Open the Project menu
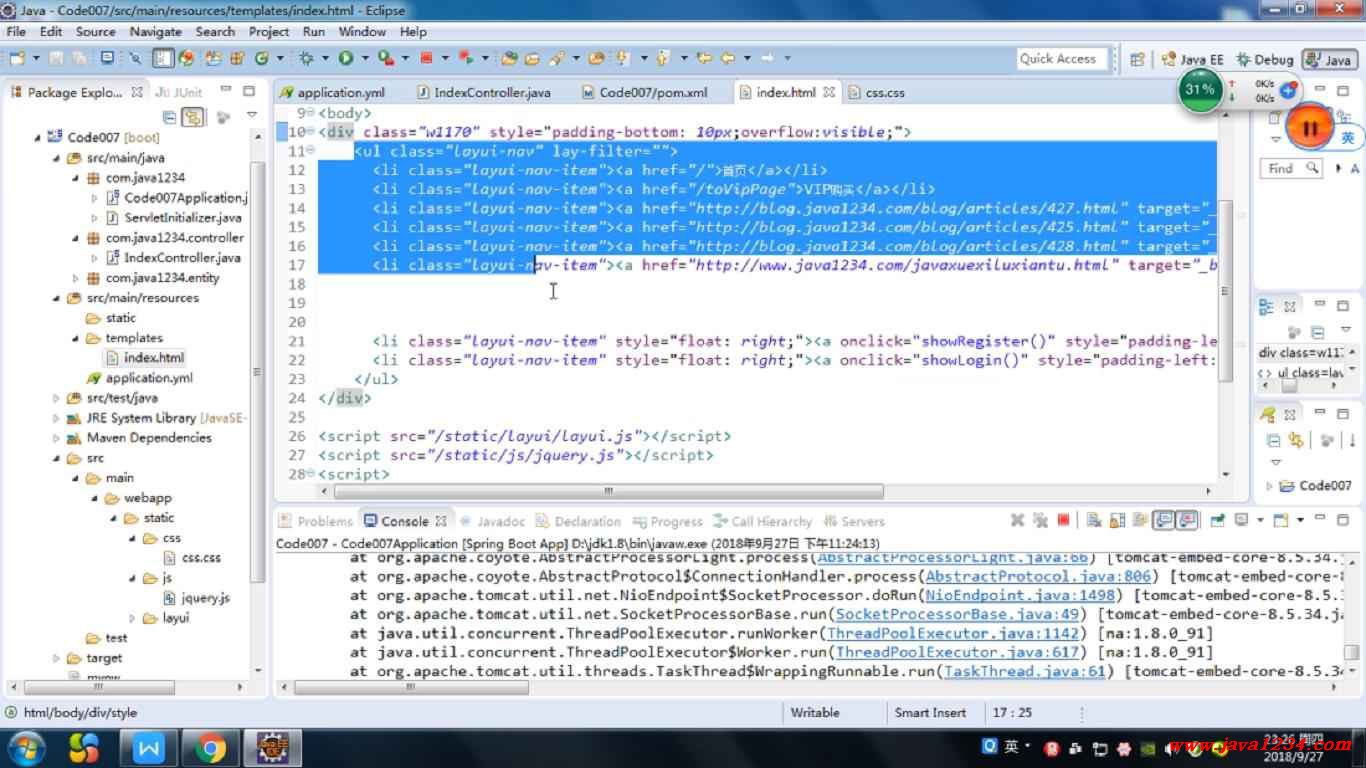 269,32
